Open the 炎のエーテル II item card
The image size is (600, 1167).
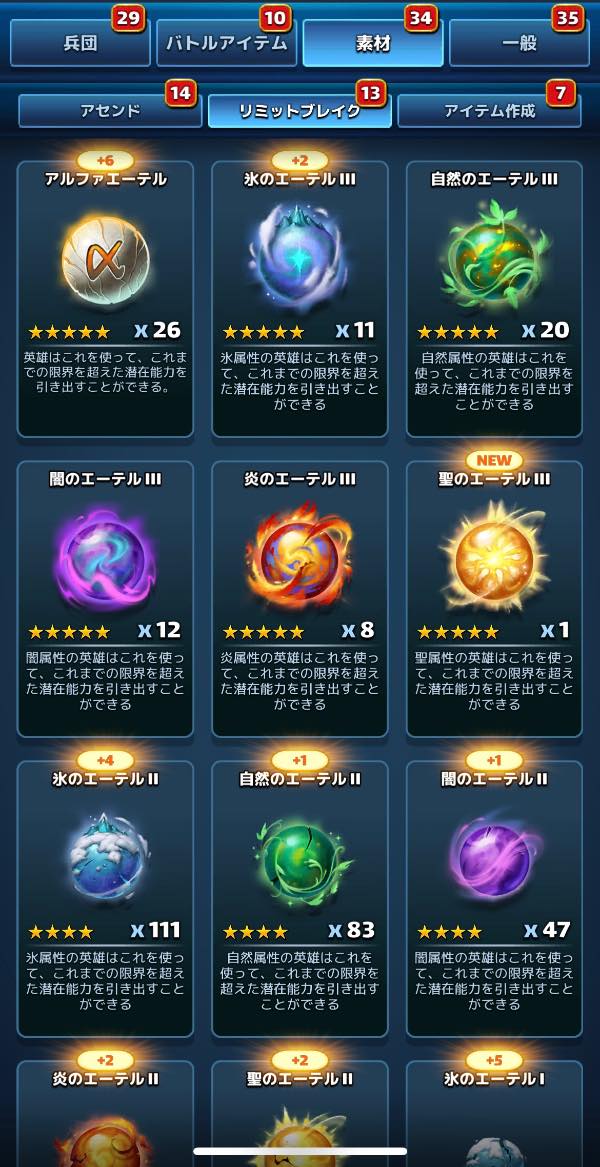coord(105,1113)
